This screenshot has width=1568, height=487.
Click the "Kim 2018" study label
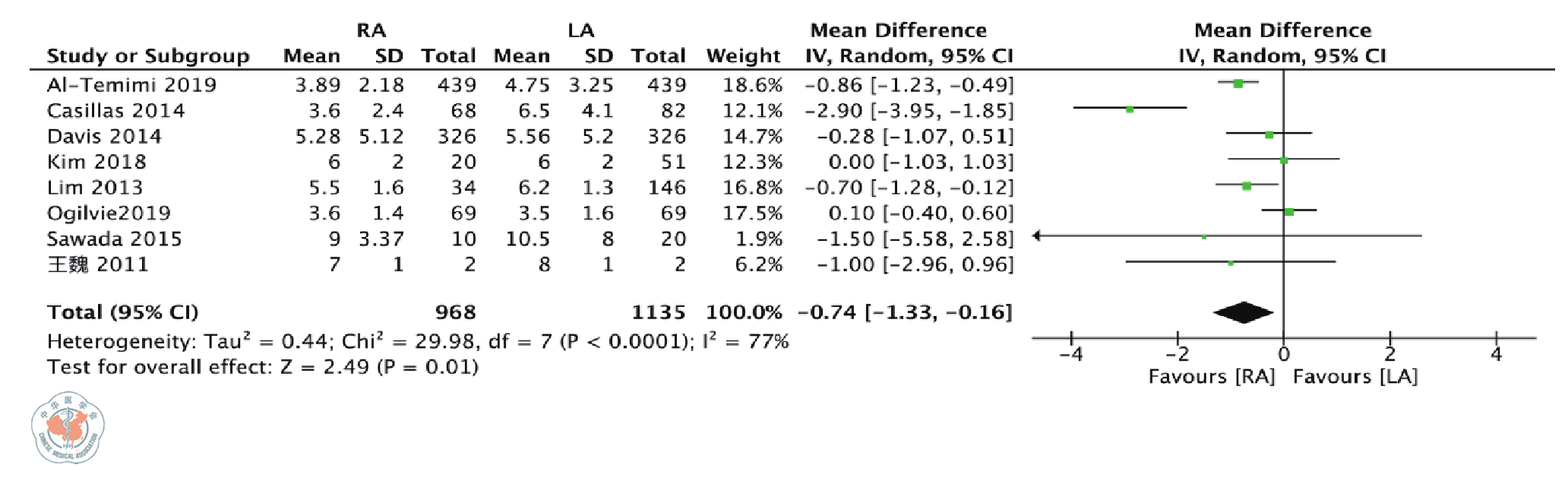pos(96,162)
